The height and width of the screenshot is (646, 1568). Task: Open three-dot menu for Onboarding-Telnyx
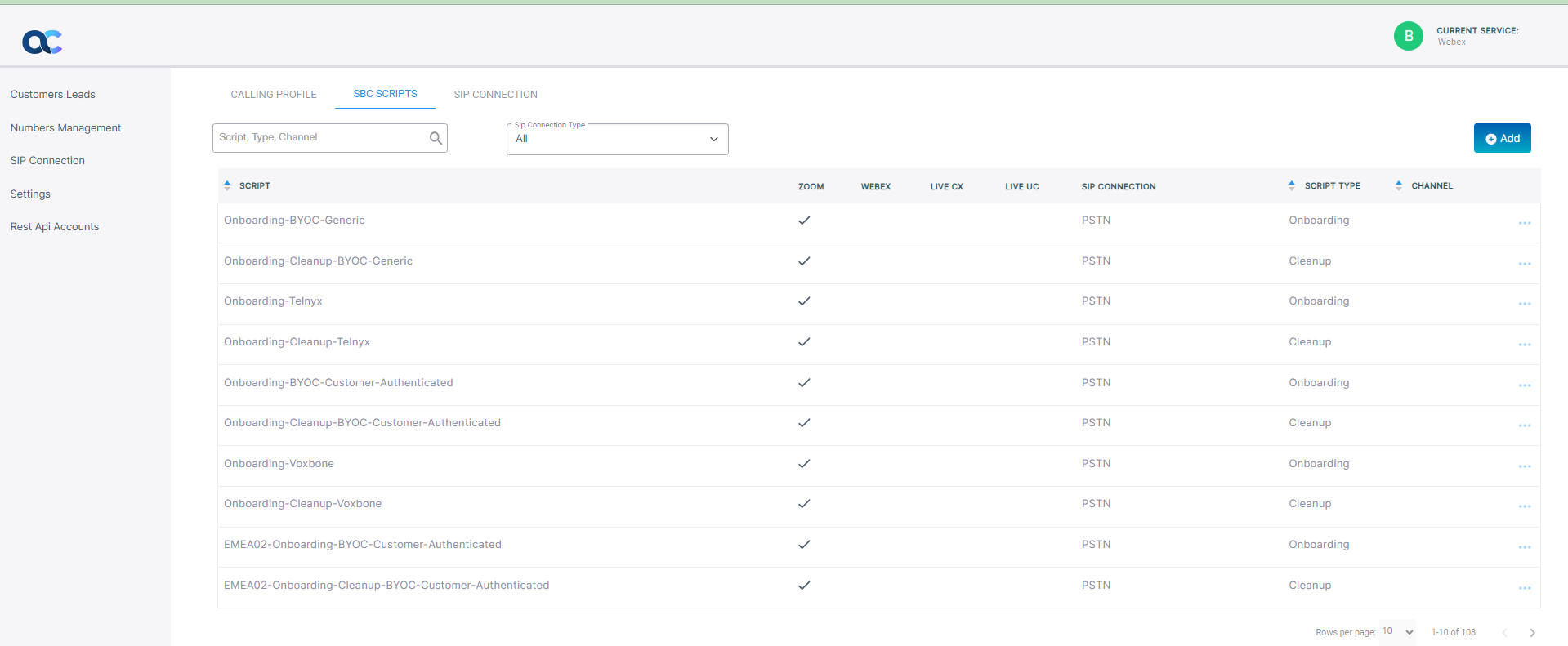pos(1524,304)
